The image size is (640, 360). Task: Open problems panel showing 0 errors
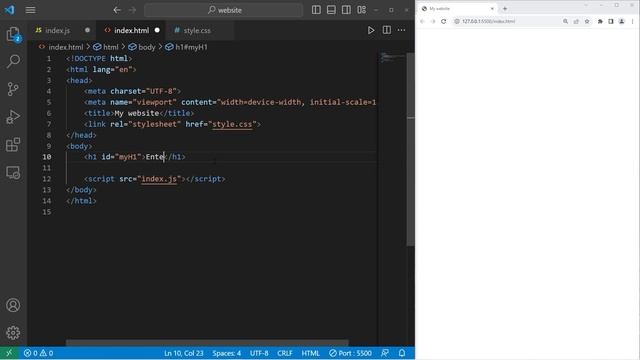(x=38, y=353)
